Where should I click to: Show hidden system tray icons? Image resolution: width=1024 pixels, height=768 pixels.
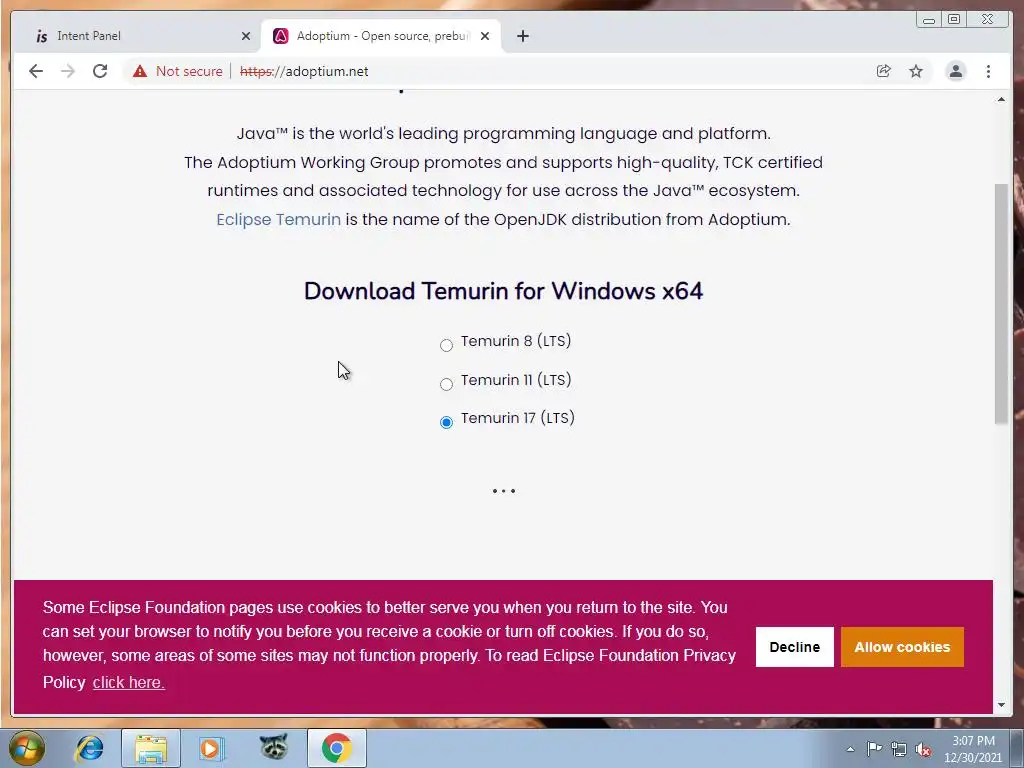click(850, 749)
